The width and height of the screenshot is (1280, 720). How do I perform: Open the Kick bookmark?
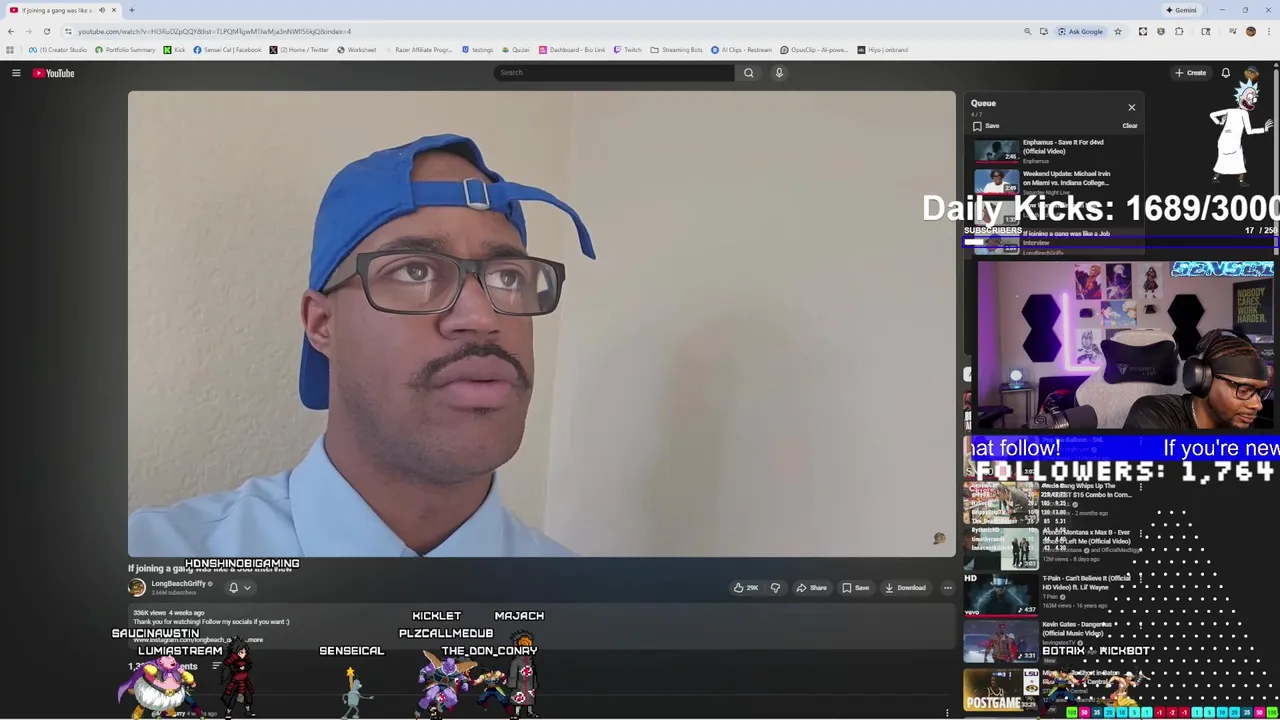[x=174, y=50]
